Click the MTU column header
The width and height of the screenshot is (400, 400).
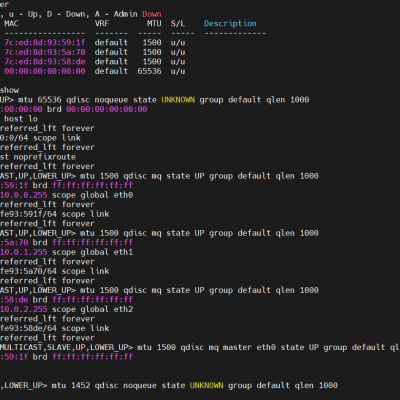pyautogui.click(x=154, y=24)
